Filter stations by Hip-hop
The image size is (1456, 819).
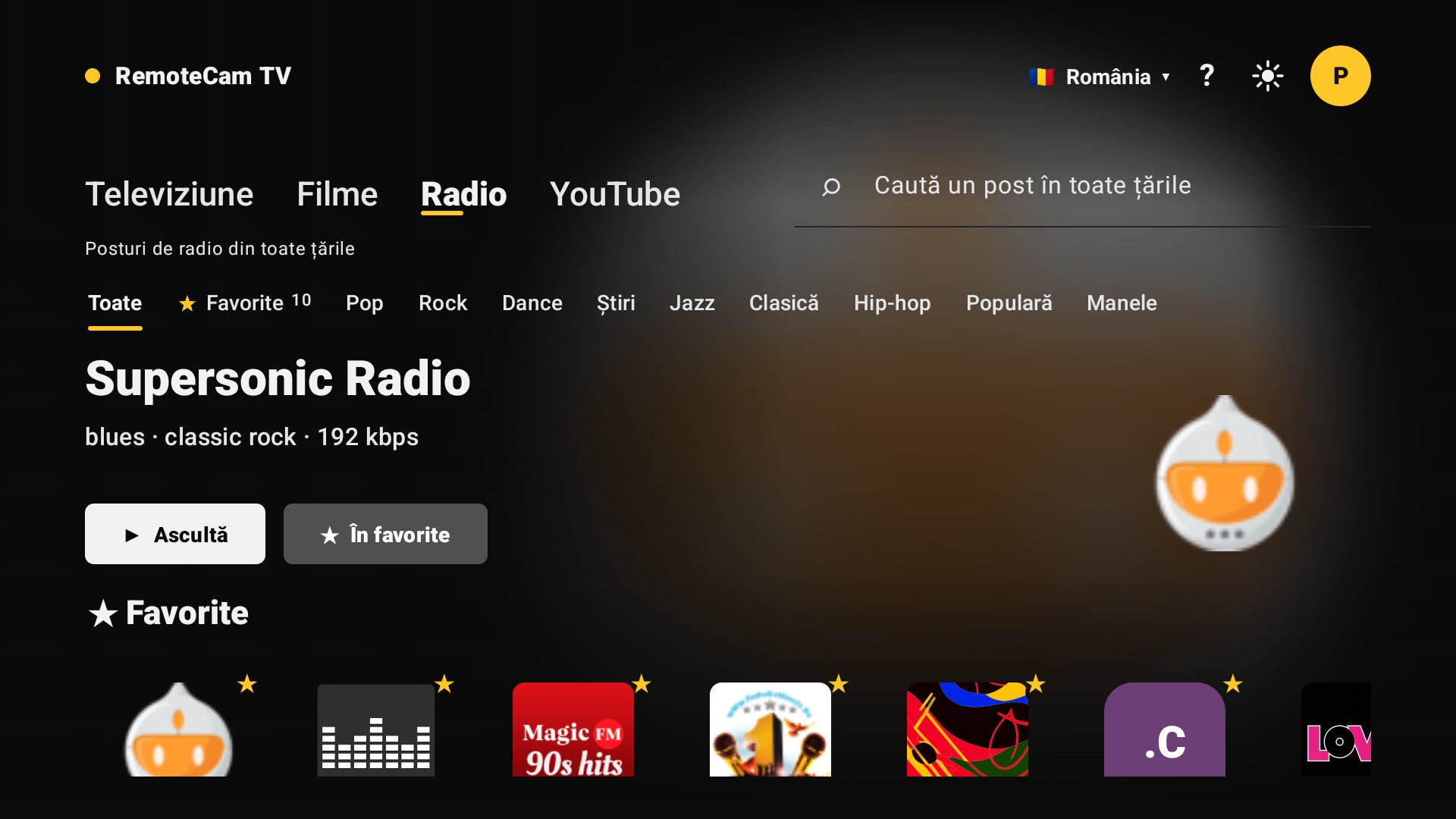click(x=893, y=303)
